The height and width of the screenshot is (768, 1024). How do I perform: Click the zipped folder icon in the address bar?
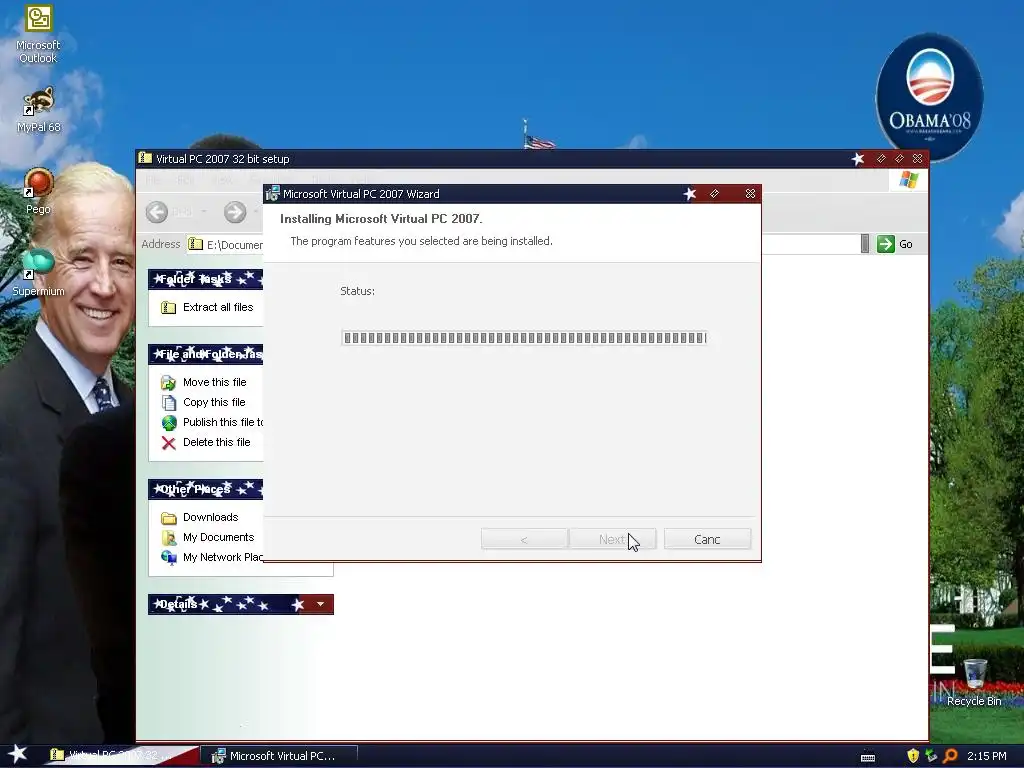195,244
